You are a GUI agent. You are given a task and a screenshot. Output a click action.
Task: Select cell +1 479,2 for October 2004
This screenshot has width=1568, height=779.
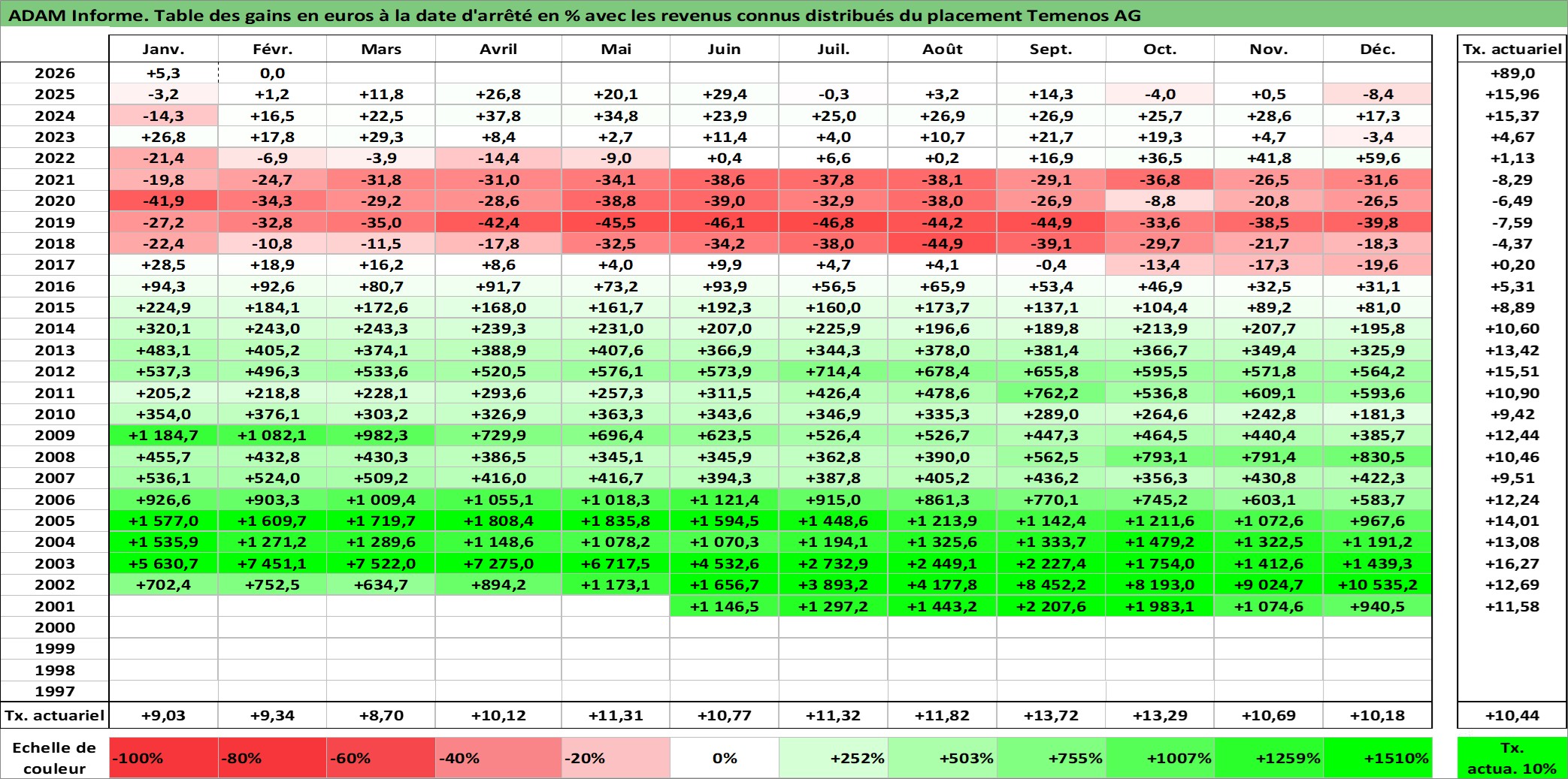[1160, 542]
